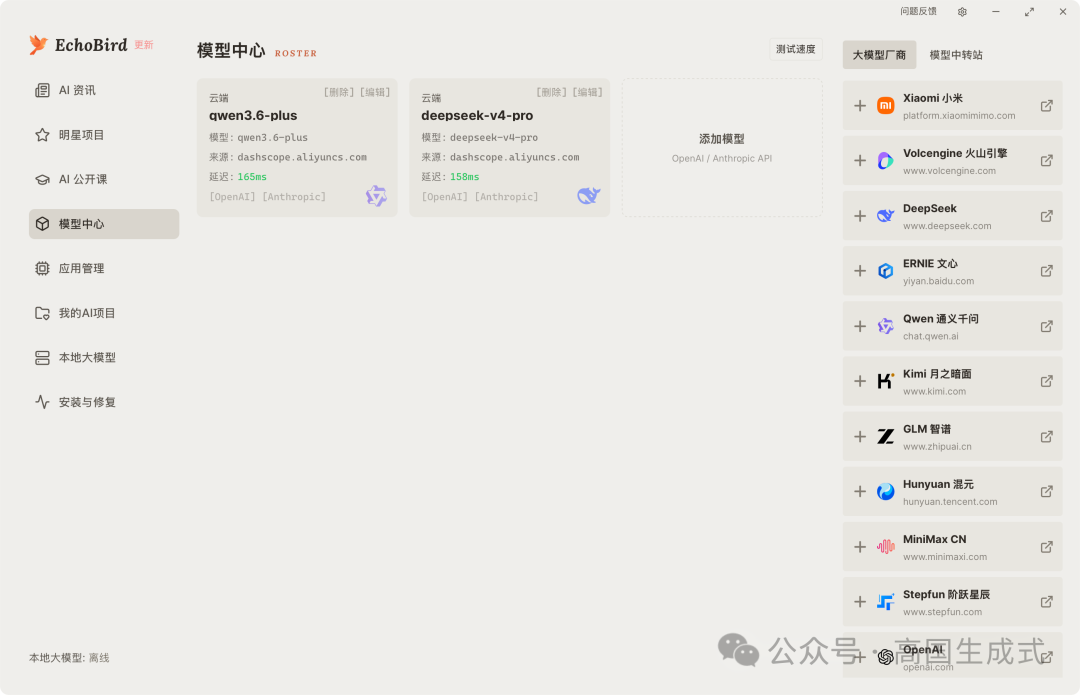
Task: Open 应用管理 in sidebar menu
Action: tap(104, 269)
